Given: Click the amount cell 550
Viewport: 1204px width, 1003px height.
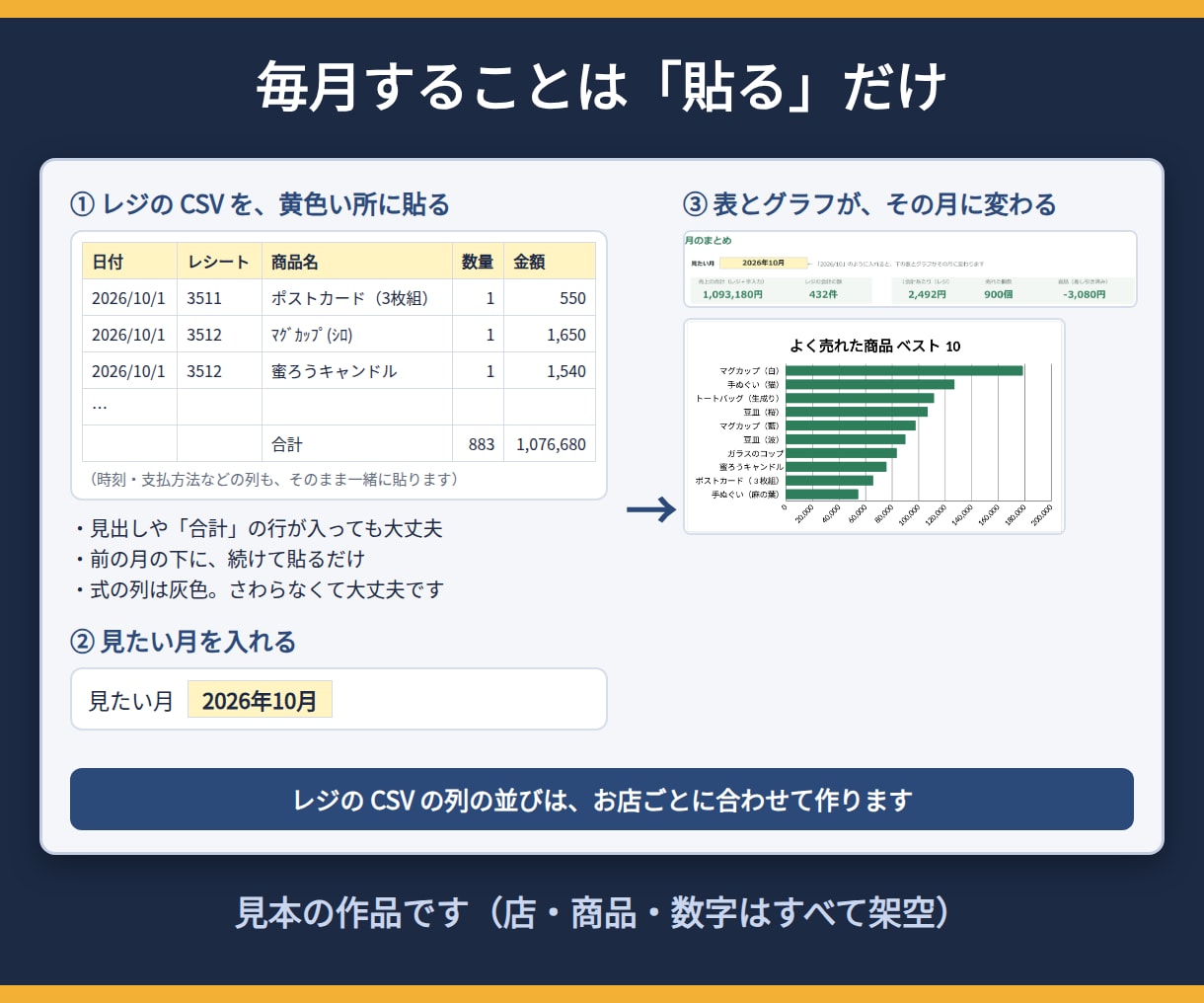Looking at the screenshot, I should [x=550, y=298].
